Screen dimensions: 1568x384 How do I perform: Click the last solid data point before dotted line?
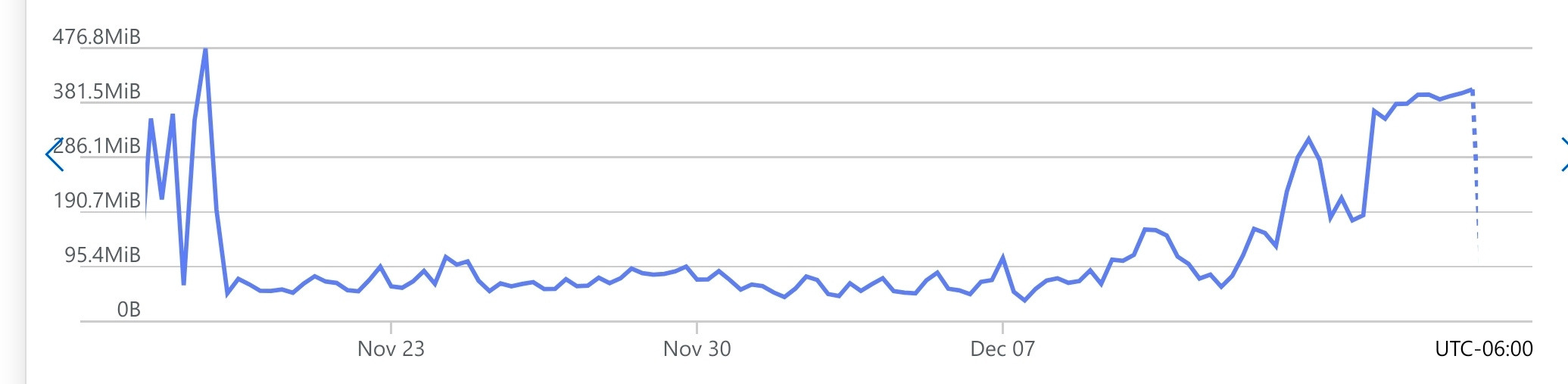(1471, 90)
